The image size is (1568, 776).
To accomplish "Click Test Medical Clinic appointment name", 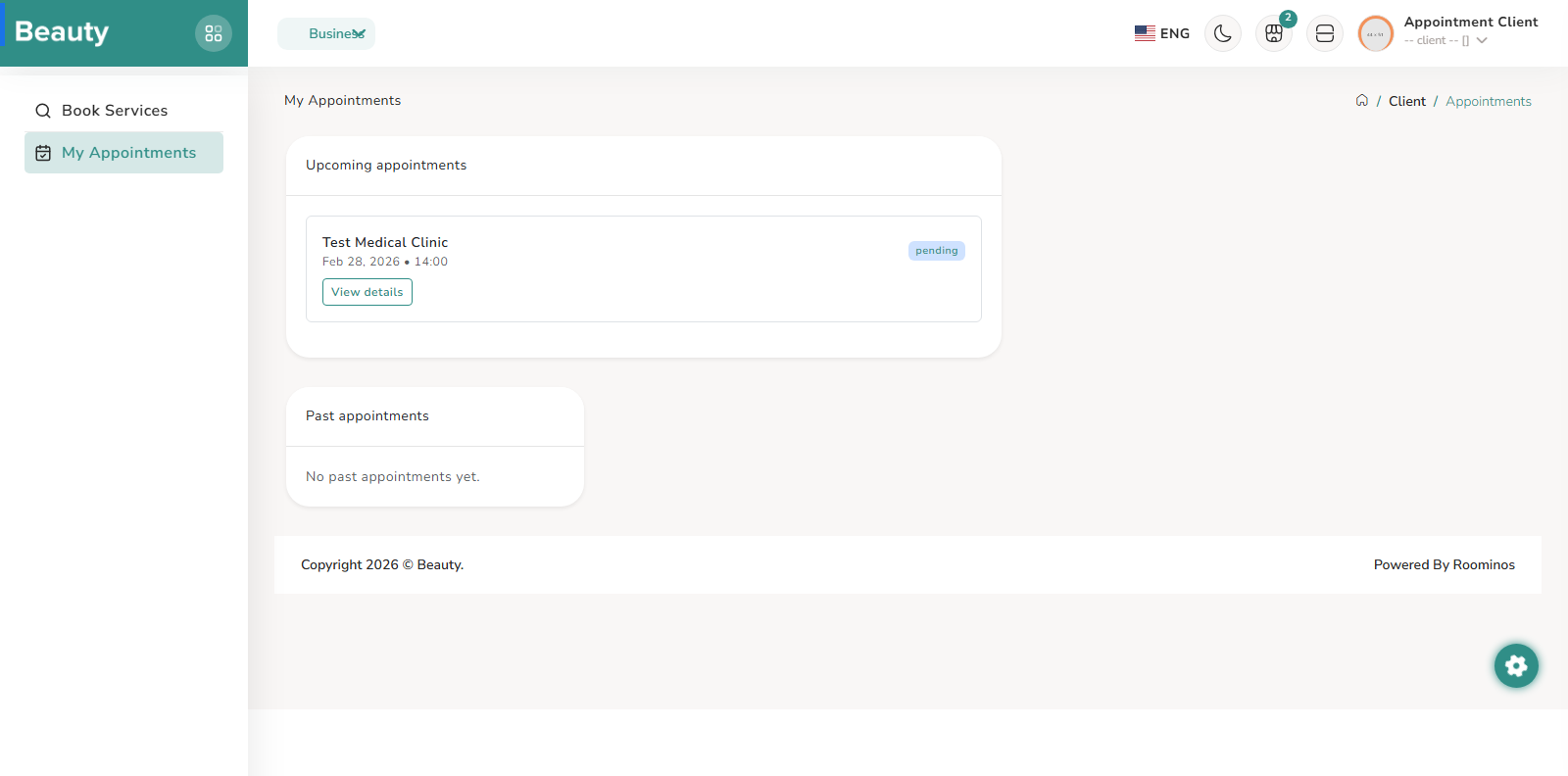I will pos(385,242).
